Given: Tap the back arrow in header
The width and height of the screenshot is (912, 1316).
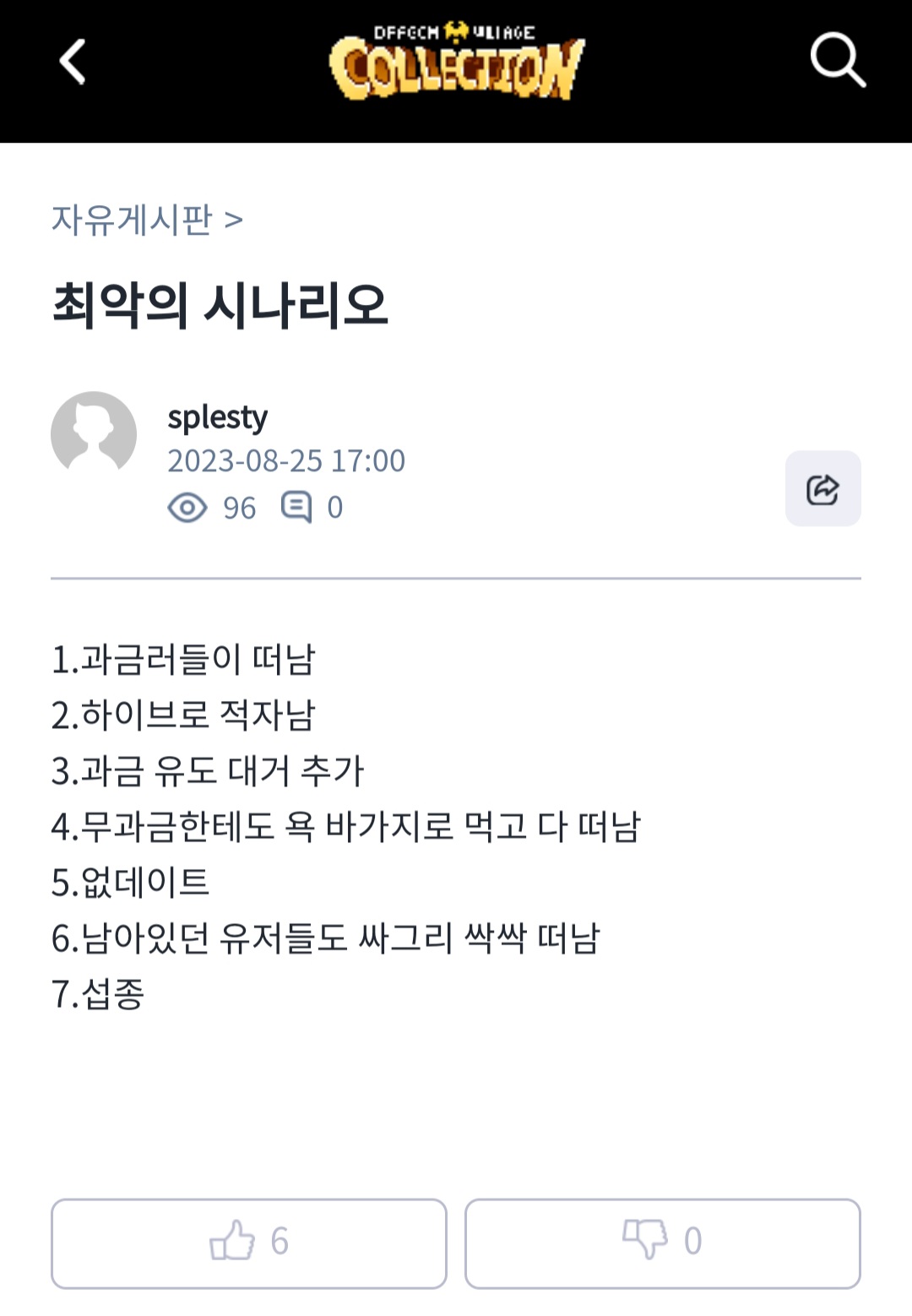Looking at the screenshot, I should coord(73,62).
